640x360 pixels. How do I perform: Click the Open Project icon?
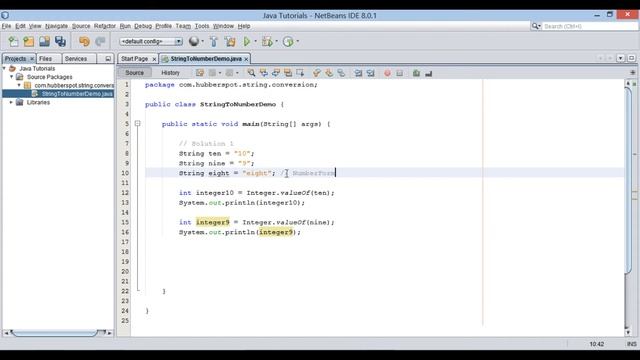coord(44,41)
